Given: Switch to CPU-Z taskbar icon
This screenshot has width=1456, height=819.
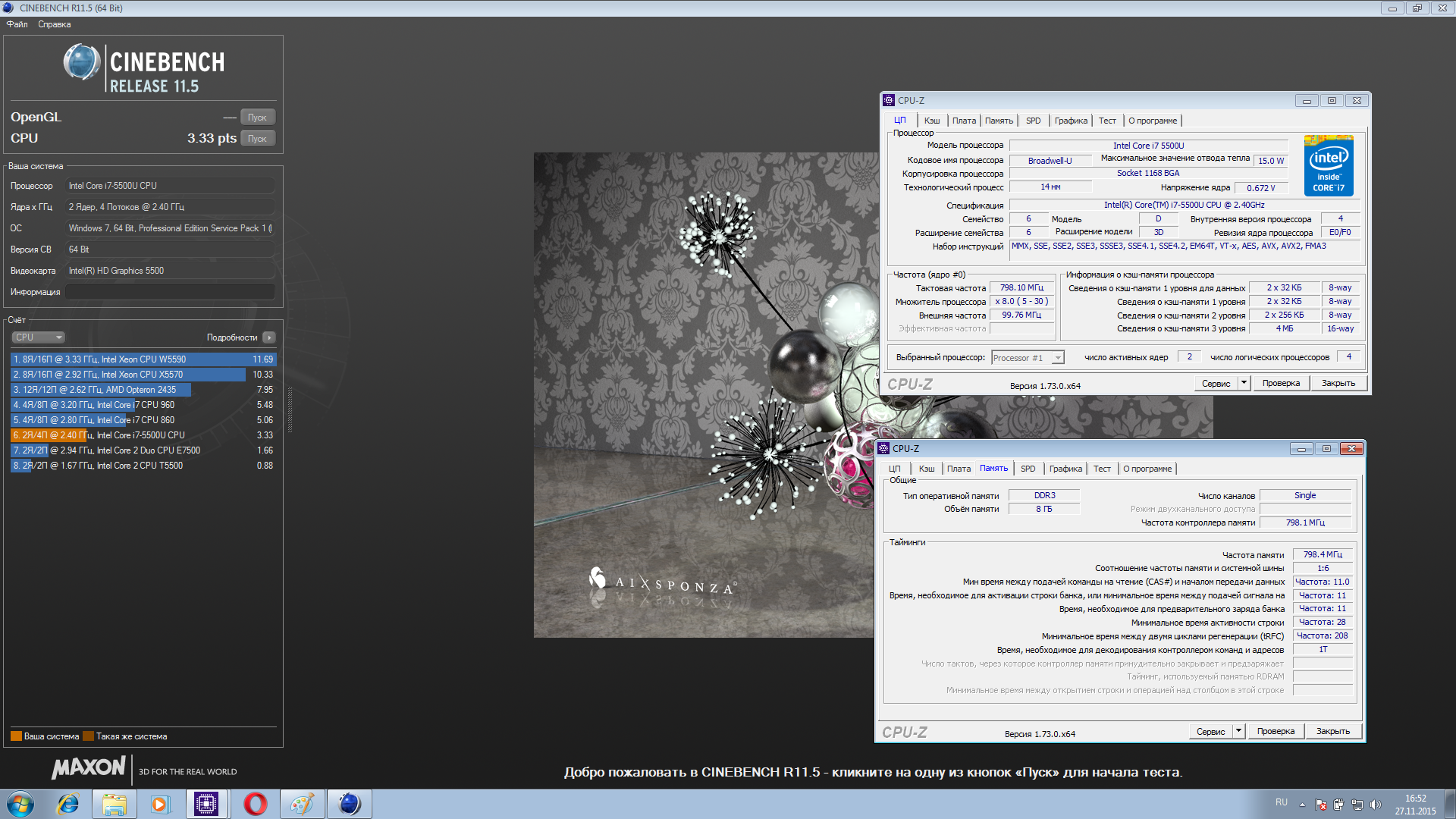Looking at the screenshot, I should pyautogui.click(x=206, y=804).
